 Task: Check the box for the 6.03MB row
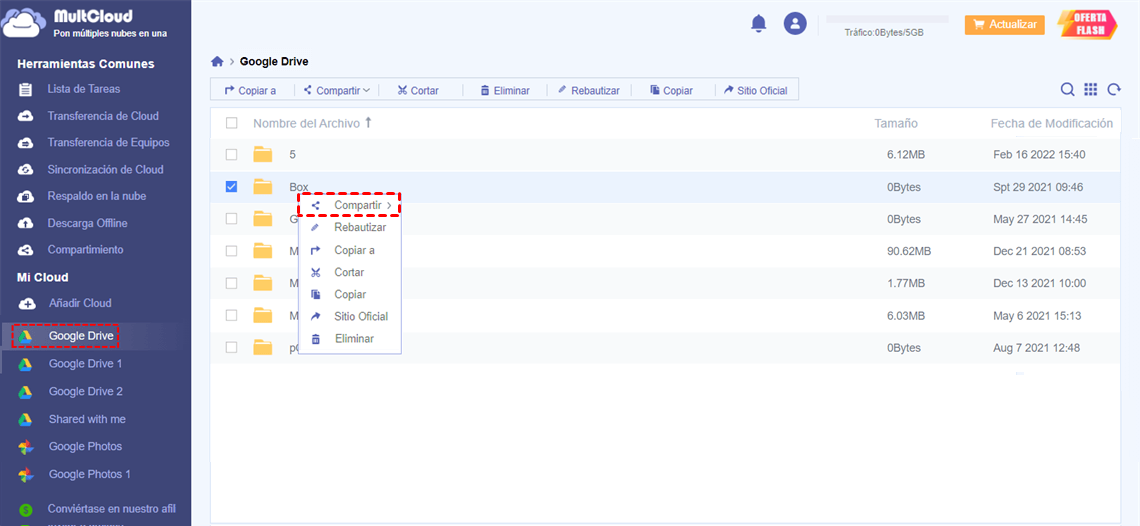(x=231, y=316)
